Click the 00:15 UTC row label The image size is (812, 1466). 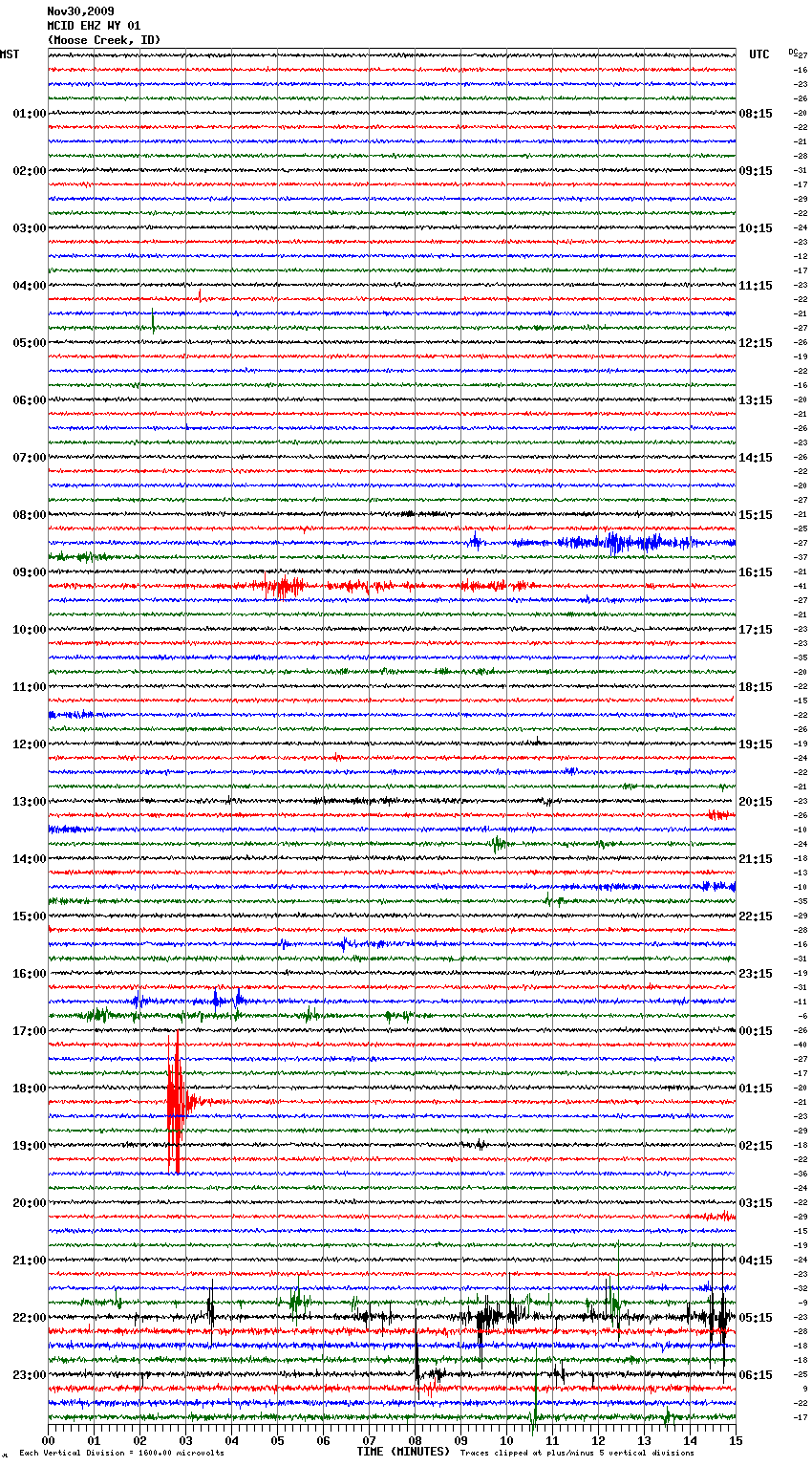pyautogui.click(x=756, y=1031)
